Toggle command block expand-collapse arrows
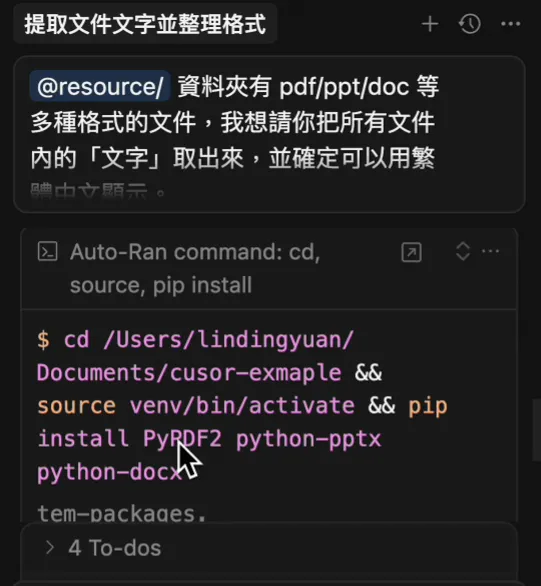Viewport: 541px width, 586px height. [463, 251]
